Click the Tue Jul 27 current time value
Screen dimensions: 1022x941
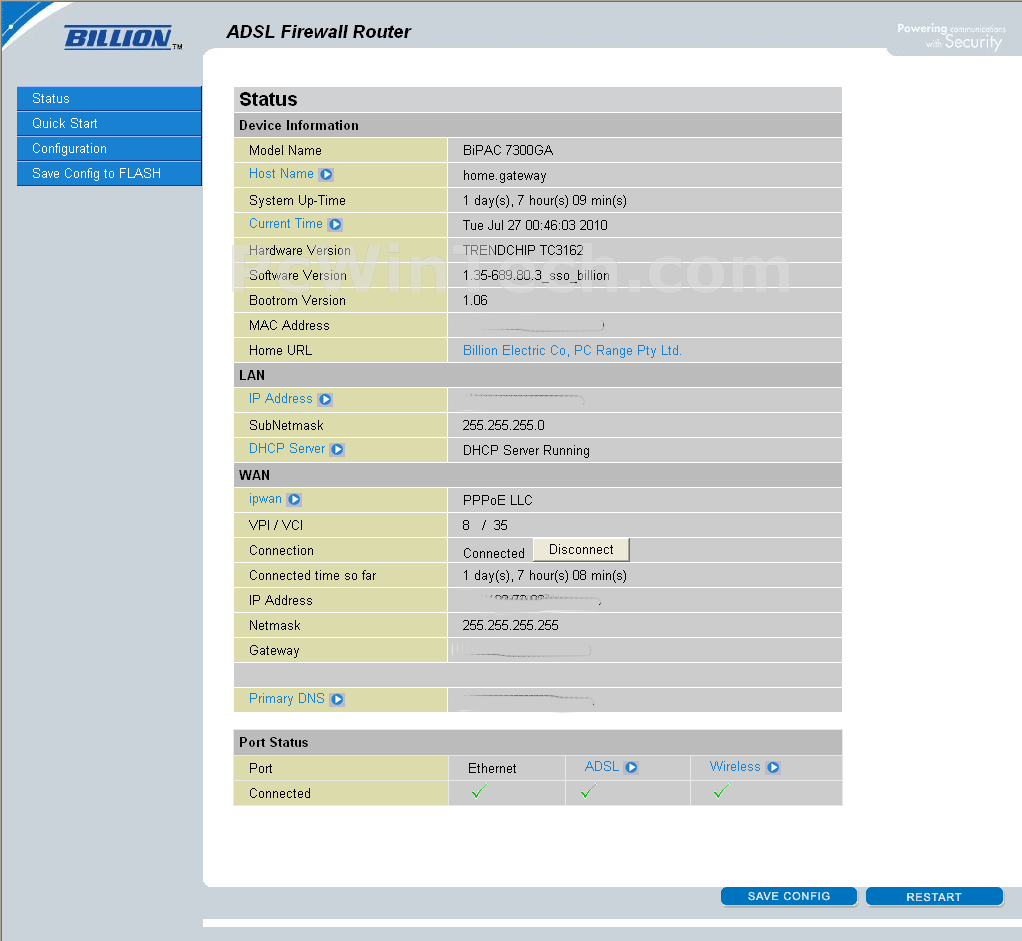coord(535,225)
